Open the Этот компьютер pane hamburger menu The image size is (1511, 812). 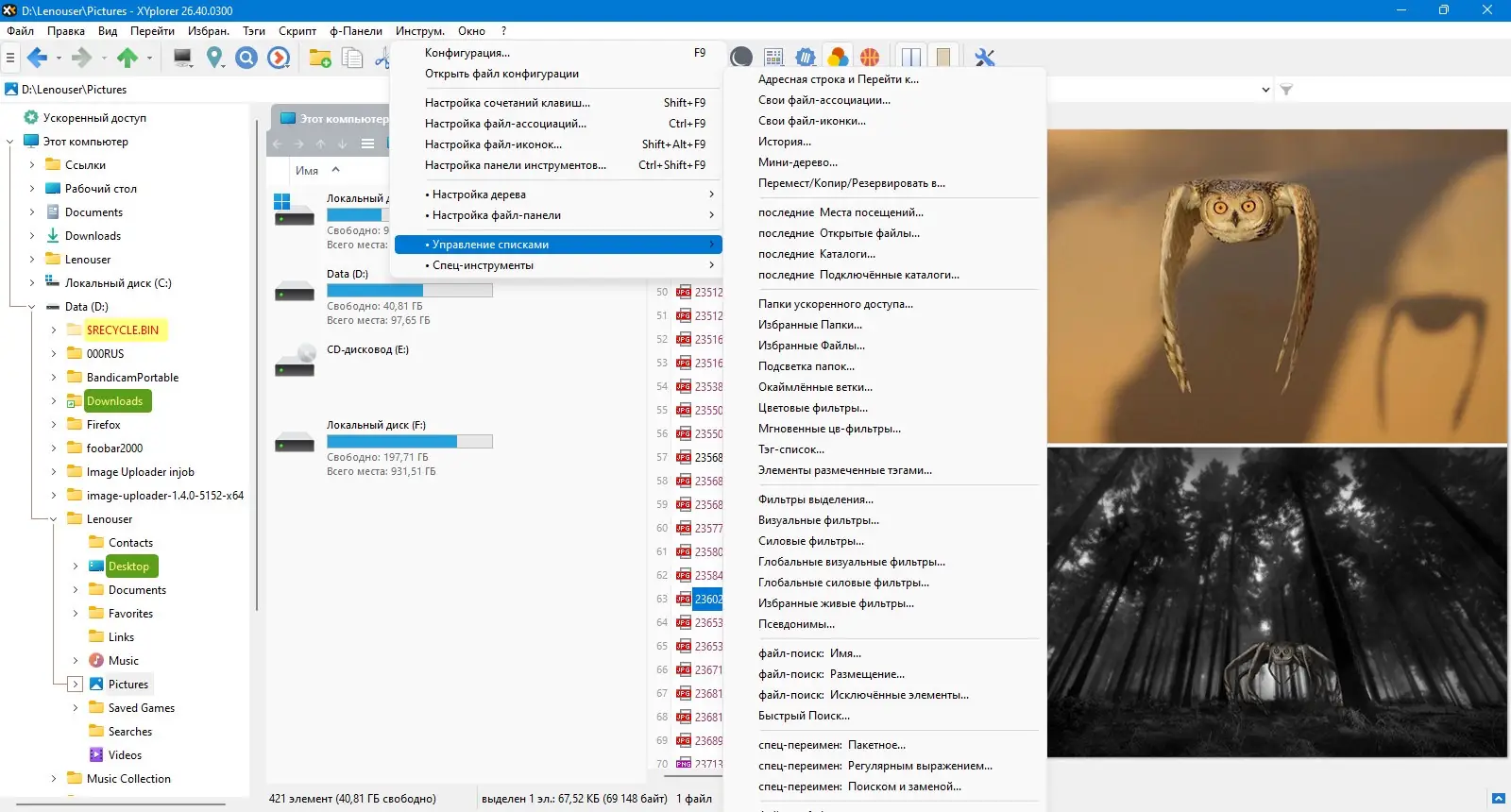[367, 144]
